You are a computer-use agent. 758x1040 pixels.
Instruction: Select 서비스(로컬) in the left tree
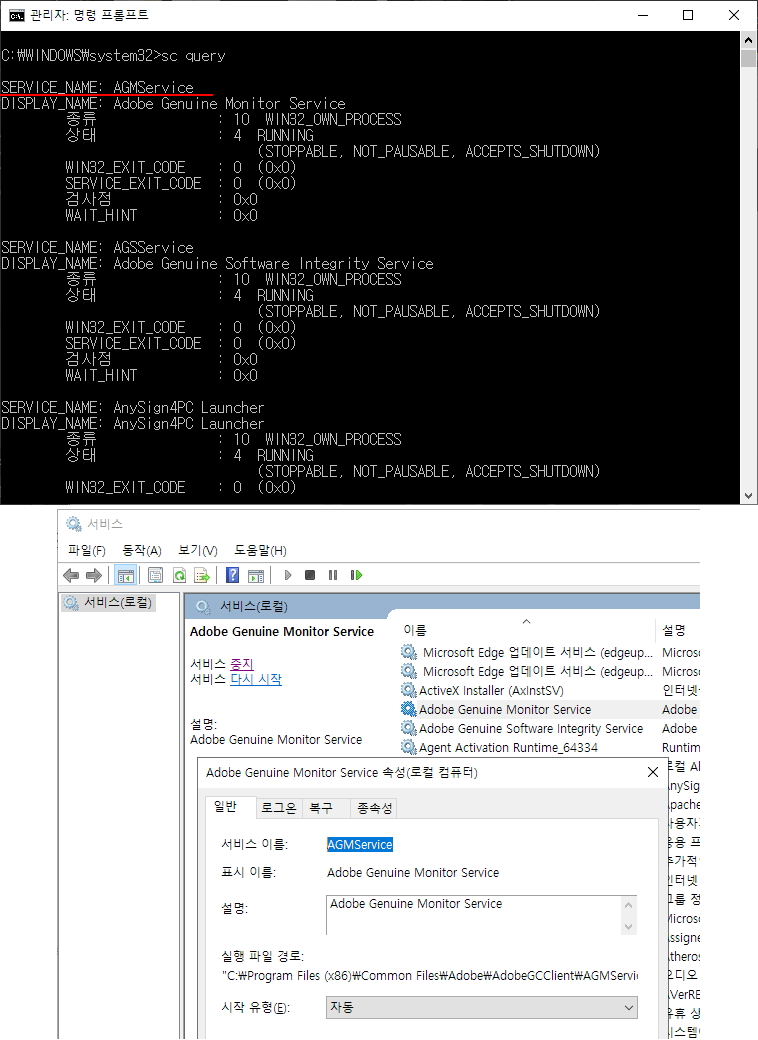click(109, 602)
